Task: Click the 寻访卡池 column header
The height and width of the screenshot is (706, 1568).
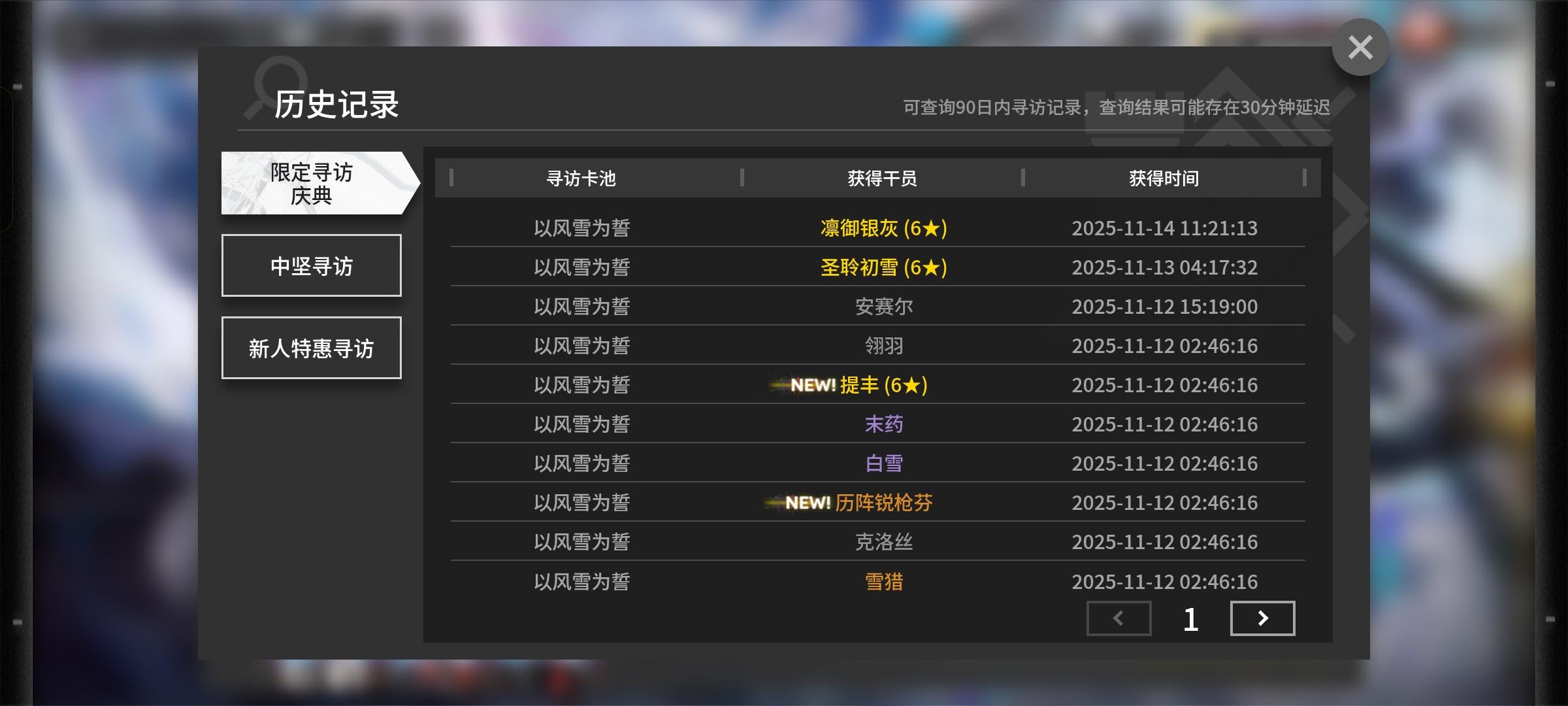Action: [x=581, y=178]
